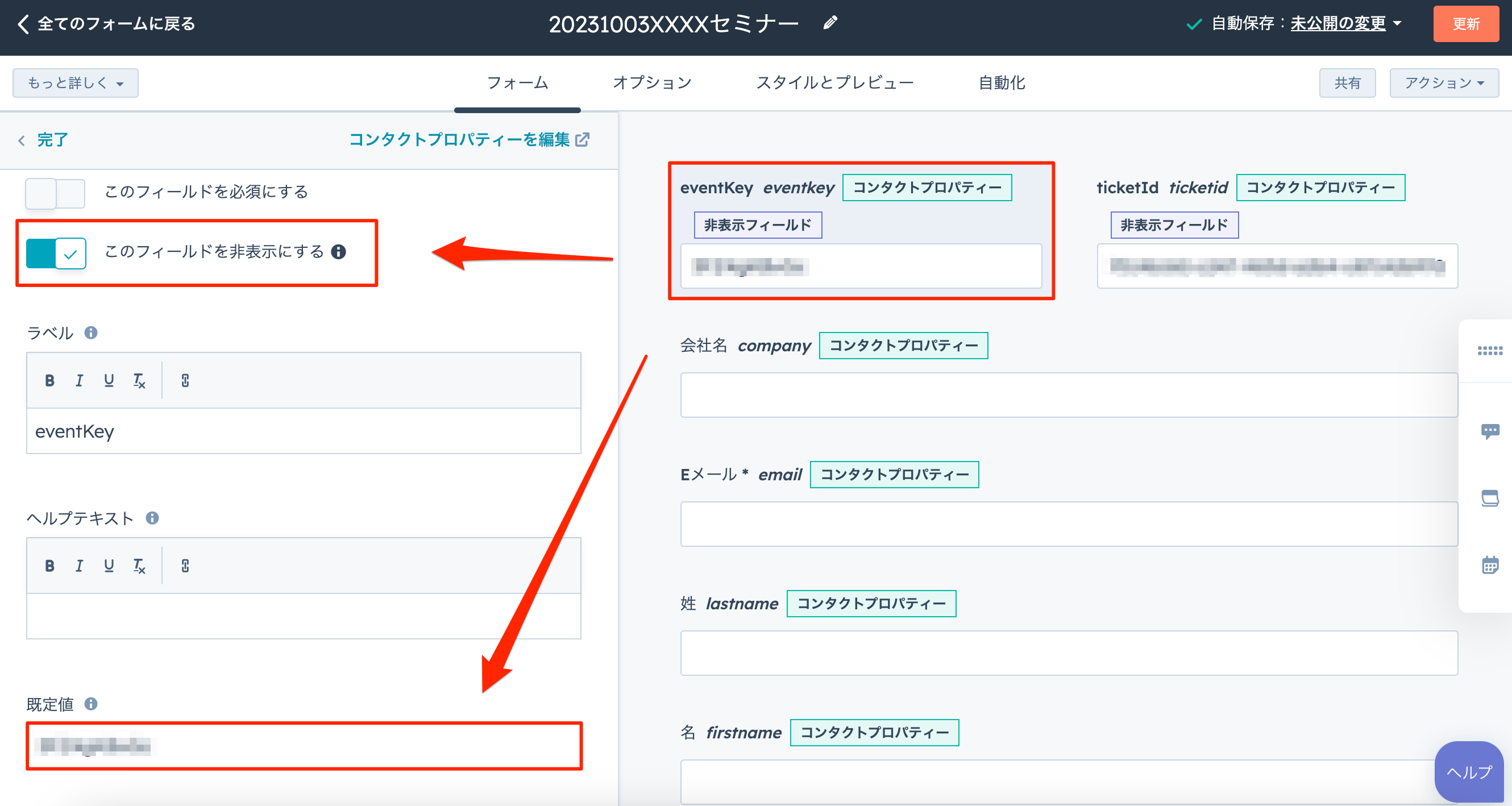Click the window icon in the right sidebar
1512x806 pixels.
coord(1490,498)
